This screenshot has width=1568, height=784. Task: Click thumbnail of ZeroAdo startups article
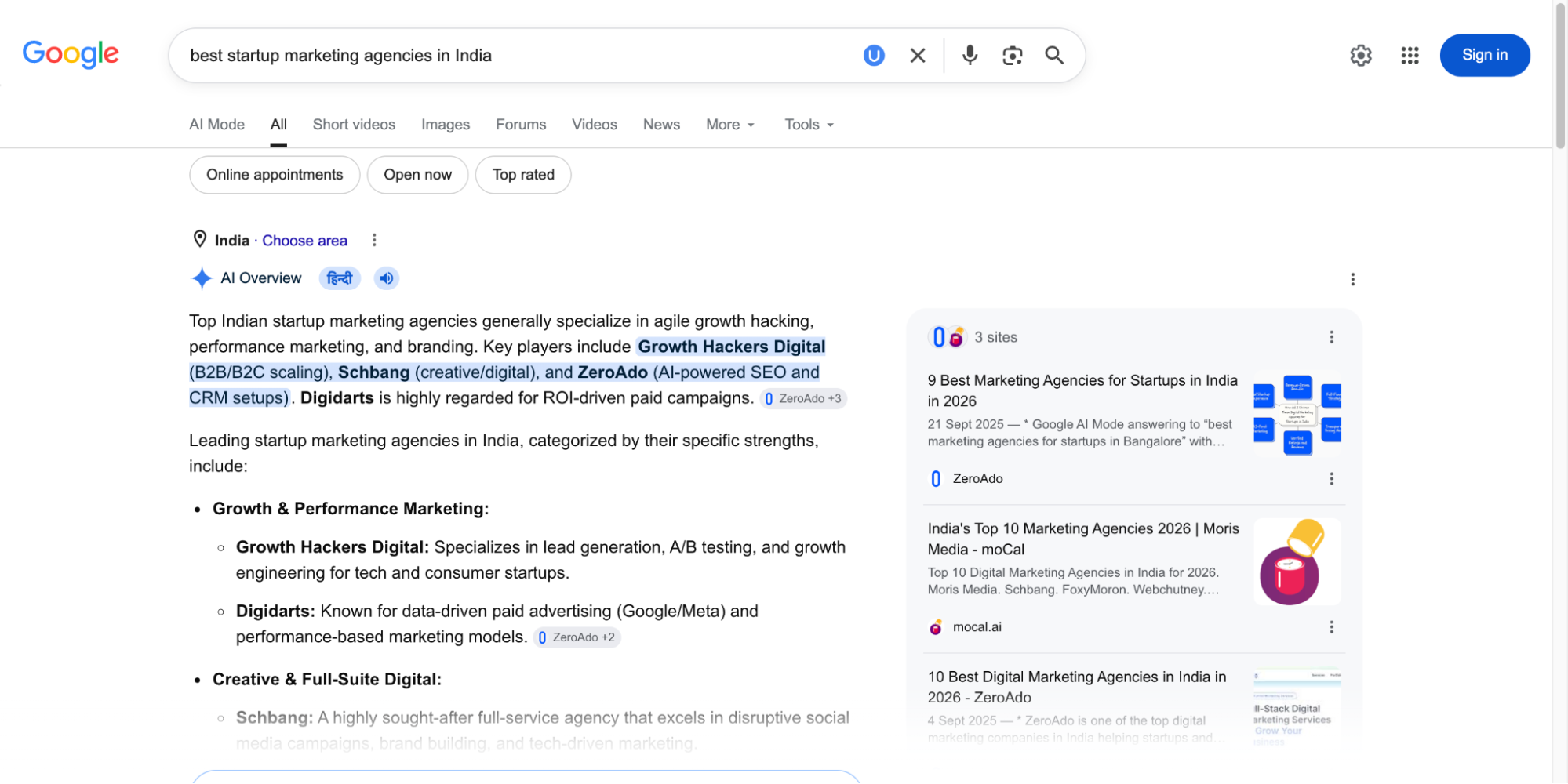click(1297, 414)
